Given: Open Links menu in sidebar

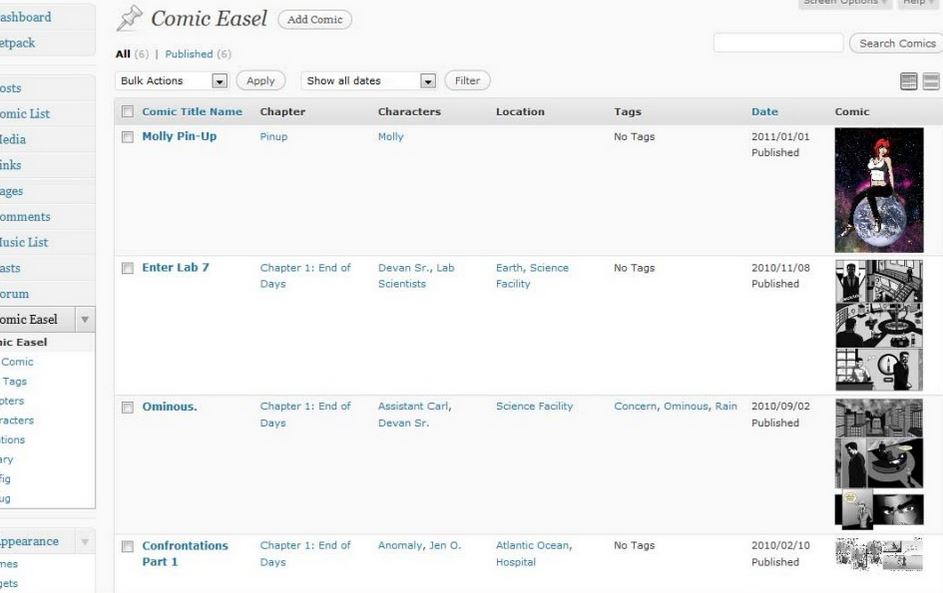Looking at the screenshot, I should 10,165.
